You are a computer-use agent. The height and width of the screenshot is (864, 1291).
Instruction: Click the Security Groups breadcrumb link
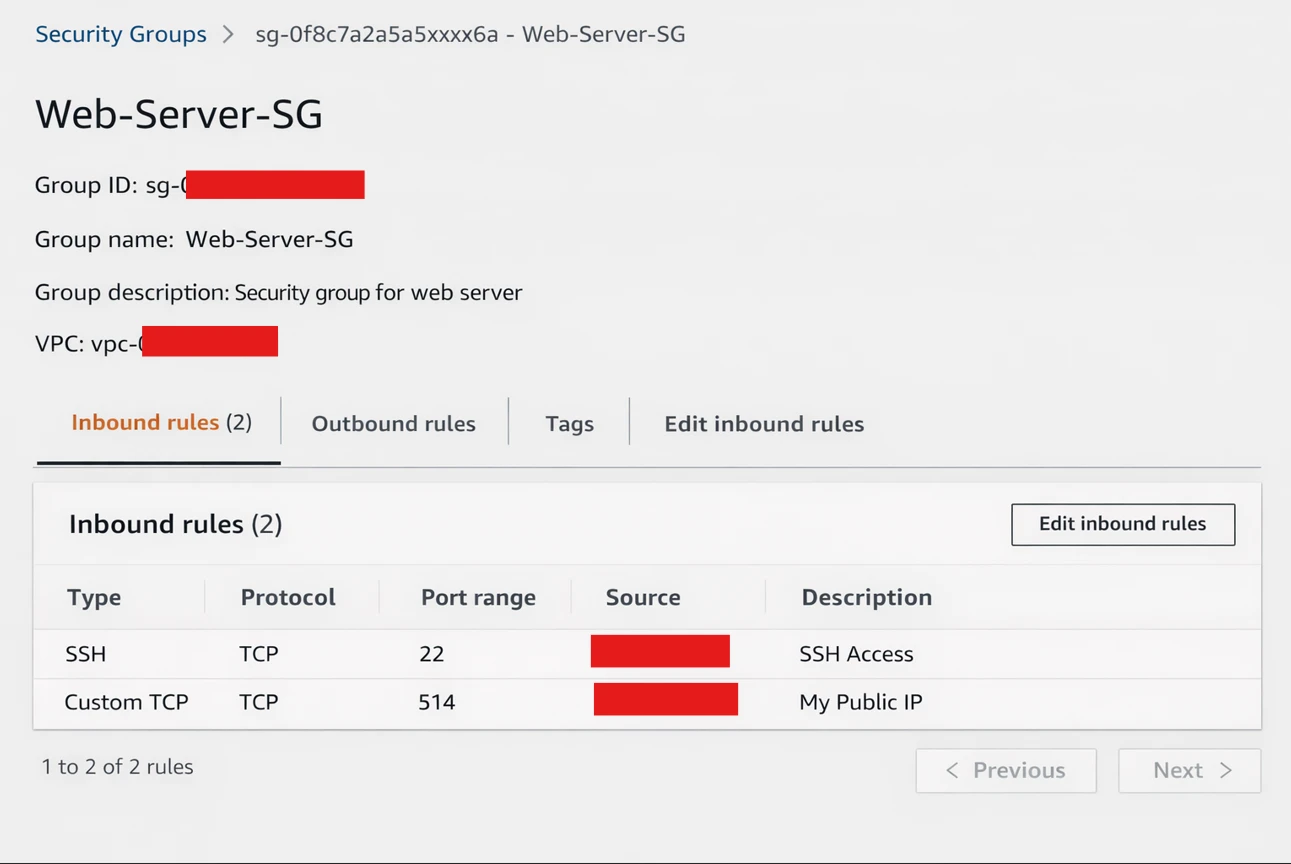[x=120, y=34]
